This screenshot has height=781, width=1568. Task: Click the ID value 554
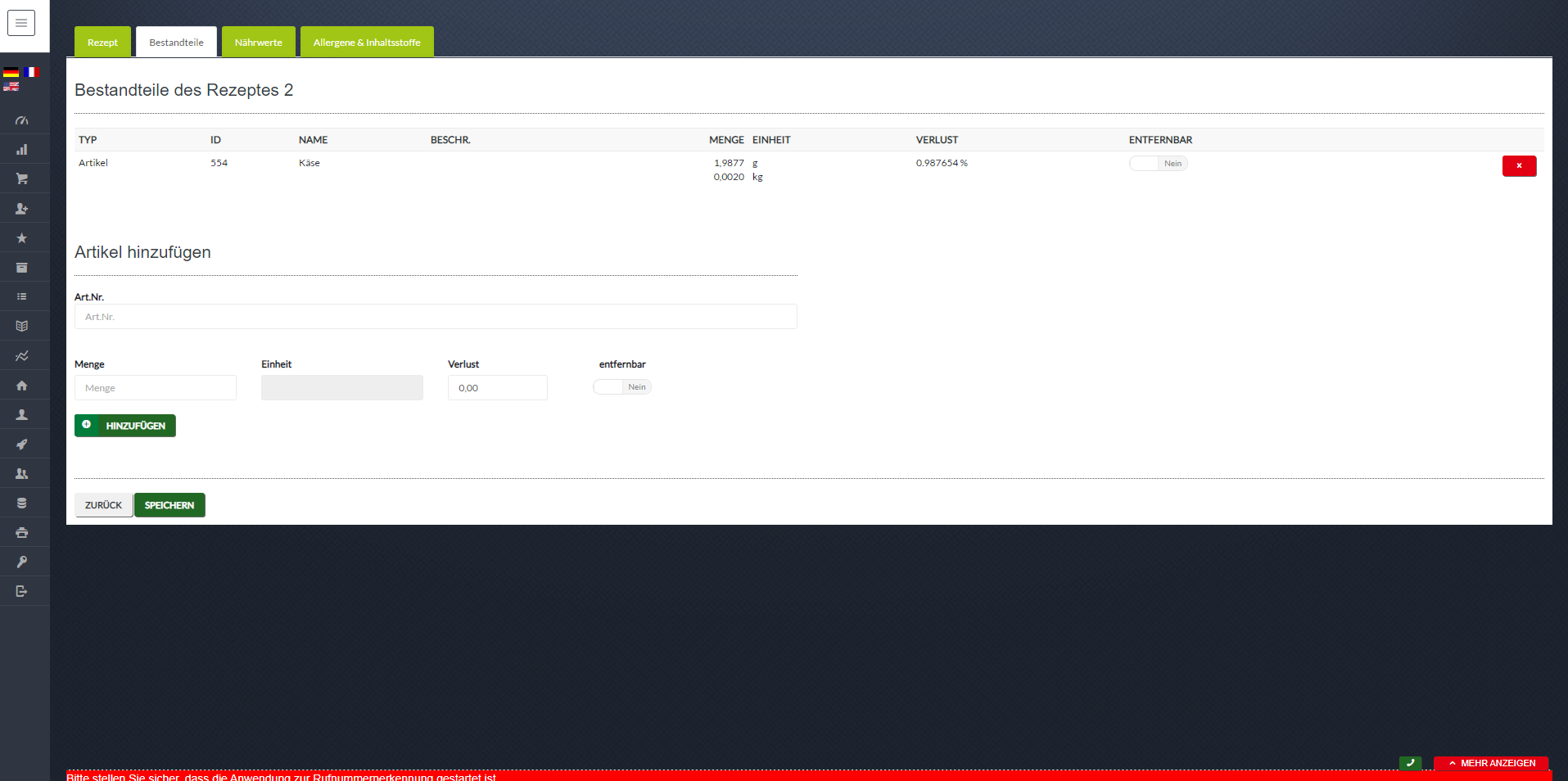219,163
